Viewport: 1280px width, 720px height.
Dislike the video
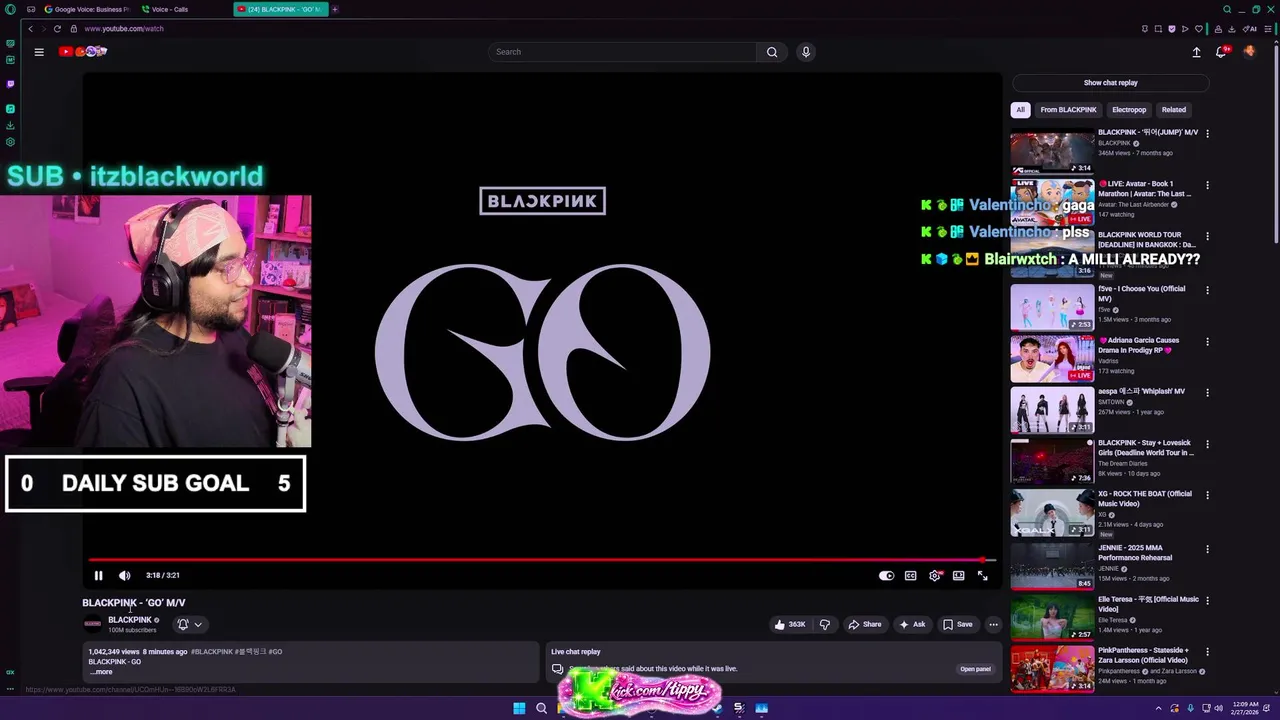[x=825, y=624]
